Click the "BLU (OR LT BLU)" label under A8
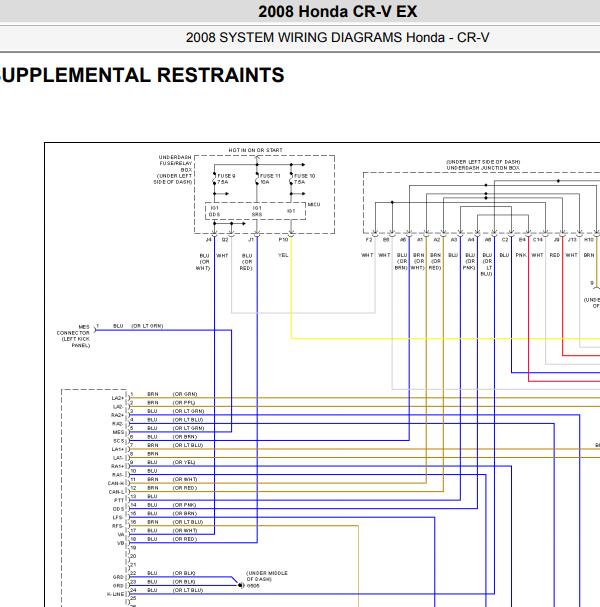 click(x=487, y=264)
